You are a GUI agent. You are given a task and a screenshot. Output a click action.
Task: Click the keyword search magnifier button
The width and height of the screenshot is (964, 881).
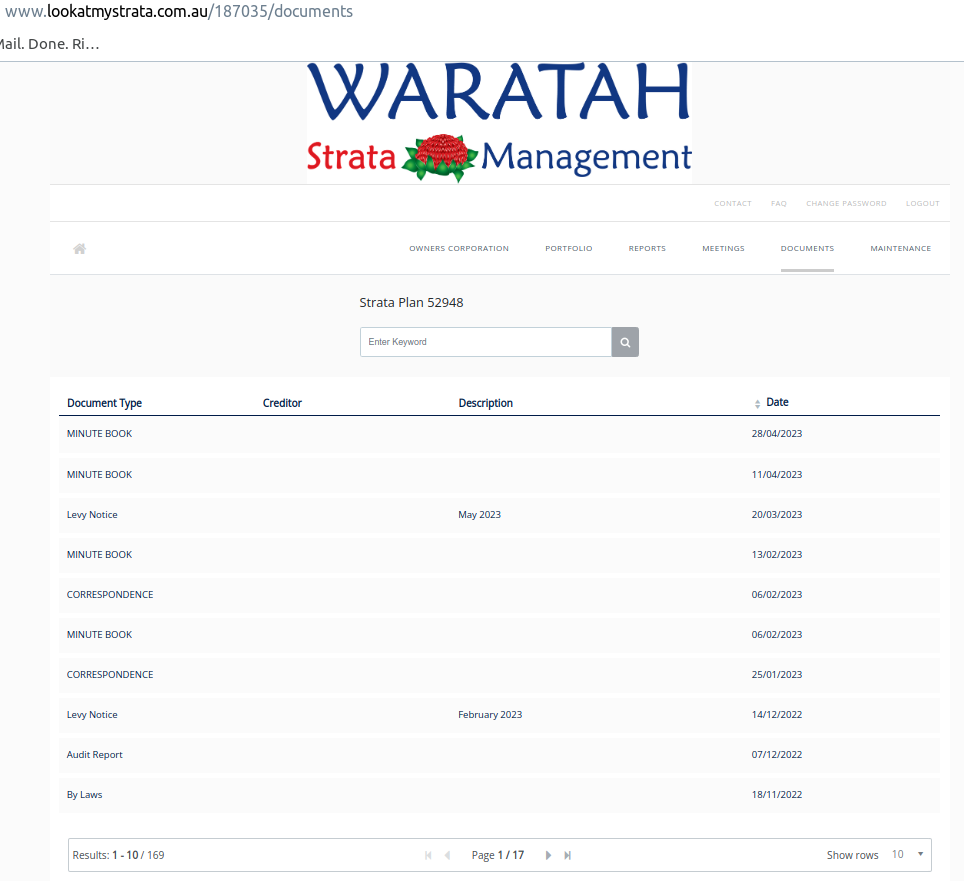(625, 342)
